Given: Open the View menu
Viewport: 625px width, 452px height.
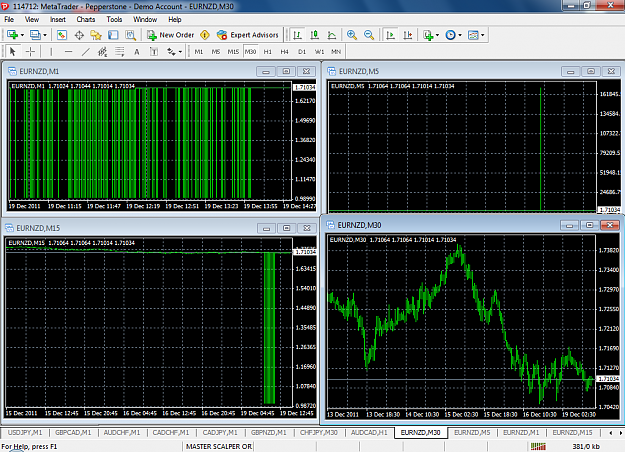Looking at the screenshot, I should [x=32, y=19].
